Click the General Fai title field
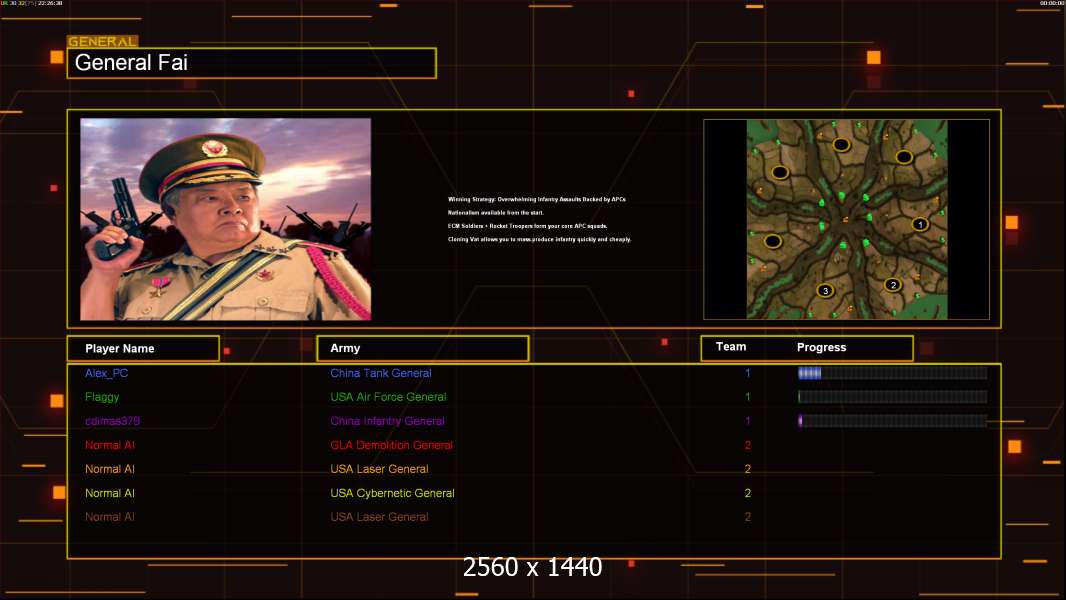This screenshot has height=600, width=1066. point(251,63)
